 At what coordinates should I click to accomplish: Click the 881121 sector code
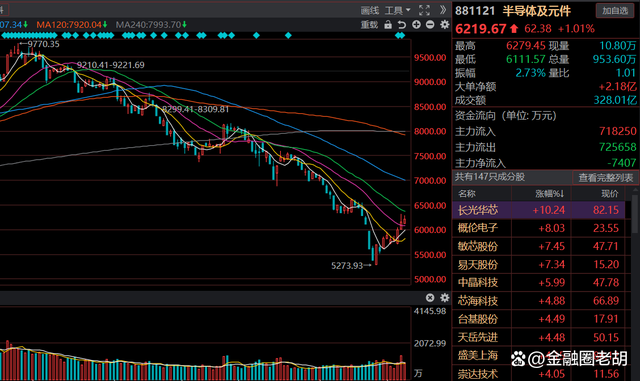click(475, 11)
